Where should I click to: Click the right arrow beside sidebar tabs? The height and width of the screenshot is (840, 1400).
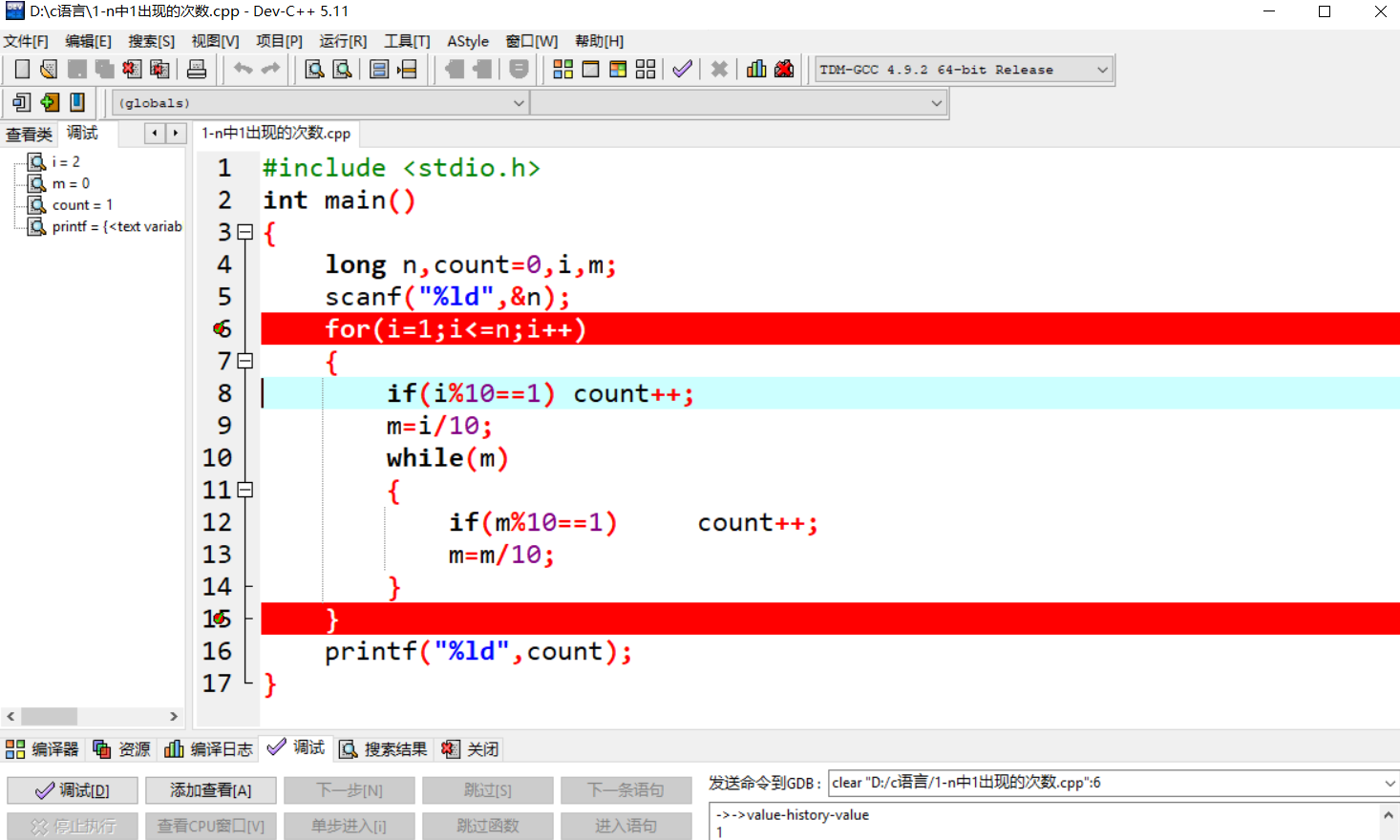point(175,134)
